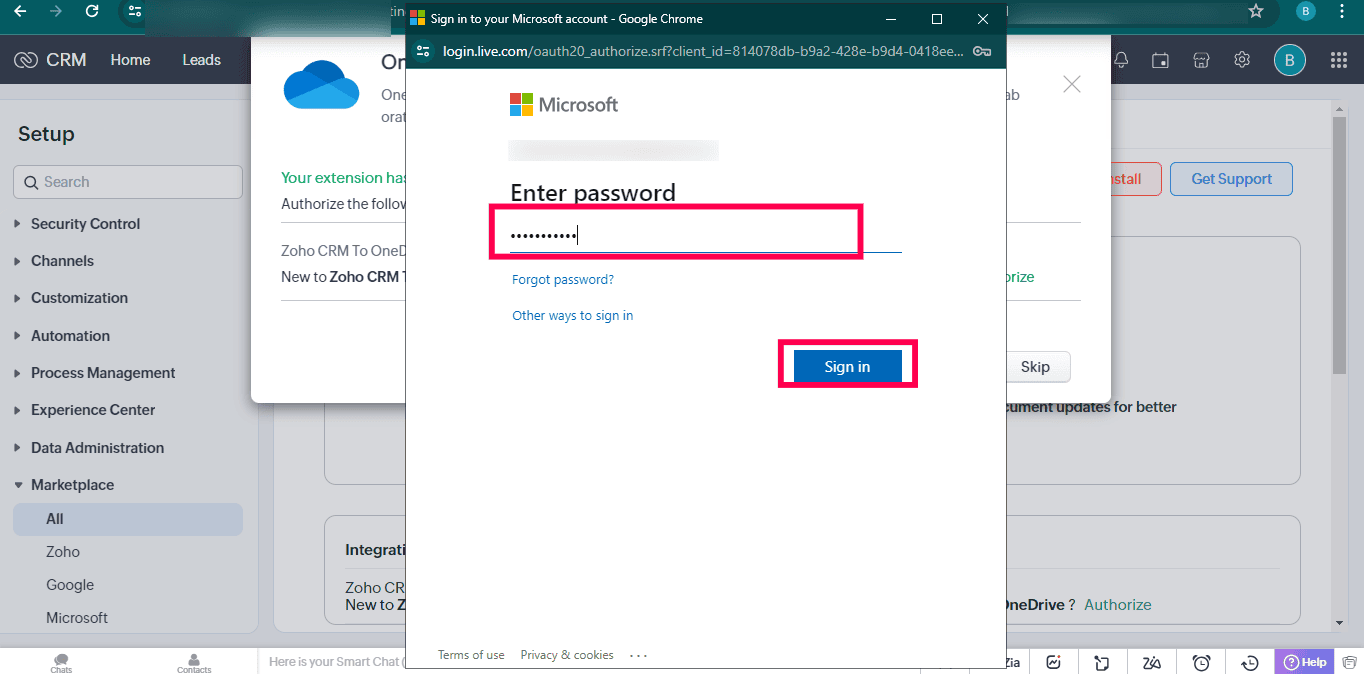Open the Leads tab in CRM
The width and height of the screenshot is (1364, 674).
click(201, 60)
